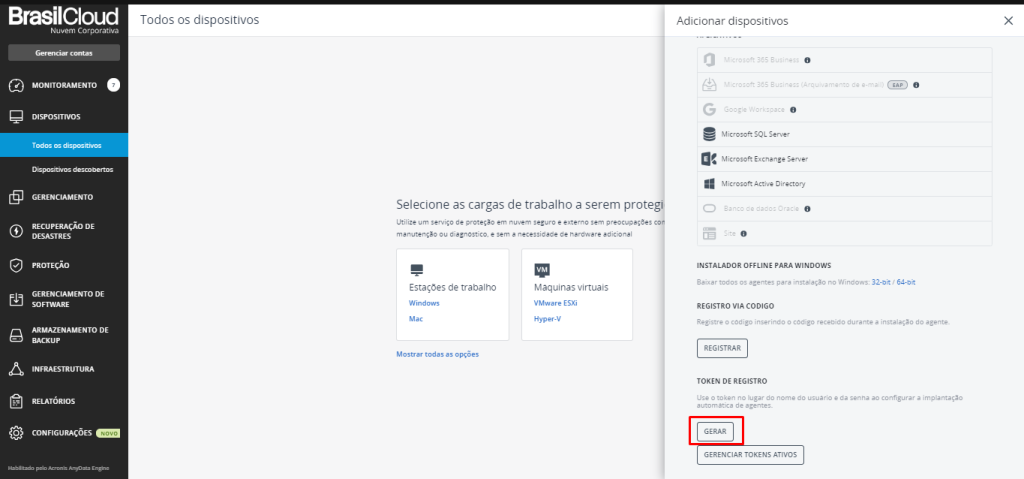Viewport: 1024px width, 479px height.
Task: Click the Estações de trabalho monitor icon
Action: [x=417, y=270]
